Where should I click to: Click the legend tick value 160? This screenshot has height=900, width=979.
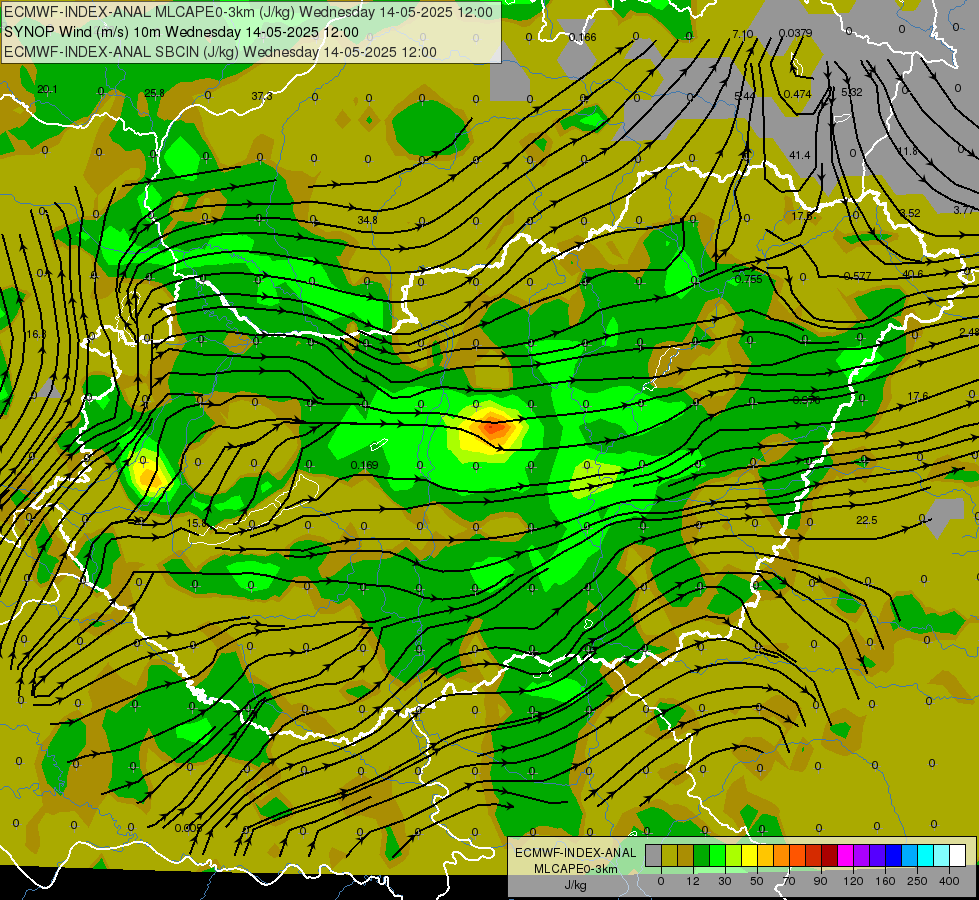point(885,881)
